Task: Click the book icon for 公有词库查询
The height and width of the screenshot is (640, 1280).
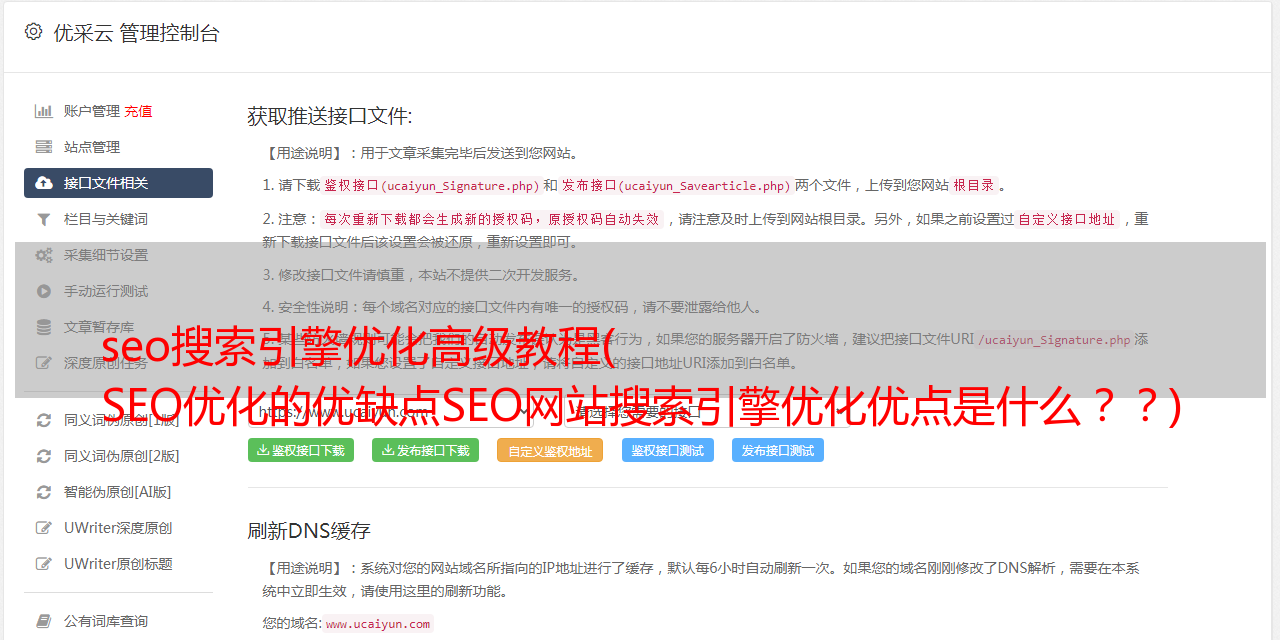Action: [44, 621]
